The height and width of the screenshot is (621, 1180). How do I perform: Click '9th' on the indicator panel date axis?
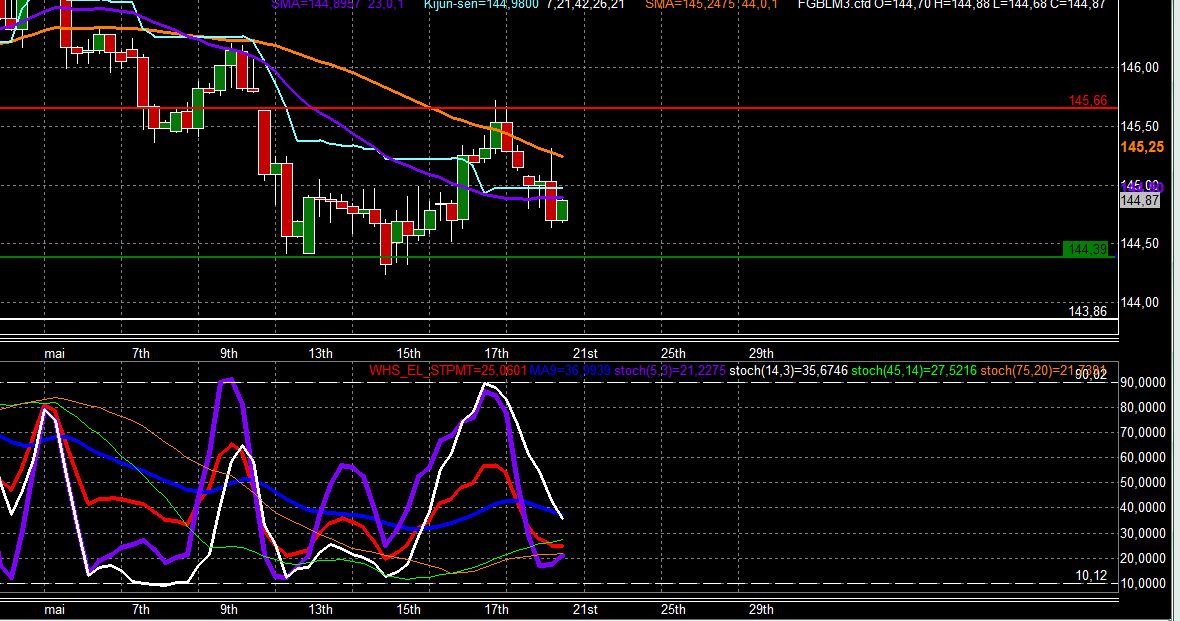[x=229, y=610]
